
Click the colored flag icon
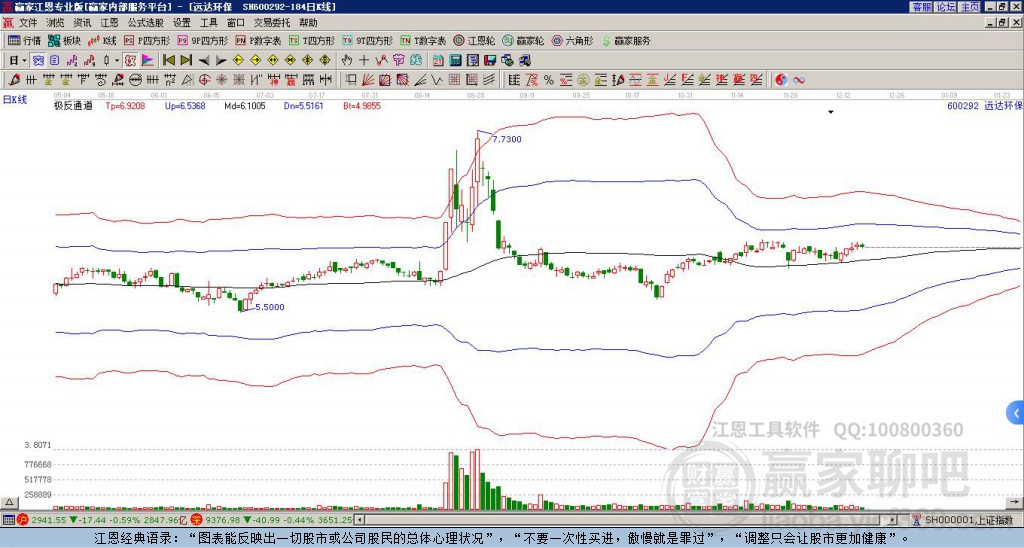tap(148, 60)
